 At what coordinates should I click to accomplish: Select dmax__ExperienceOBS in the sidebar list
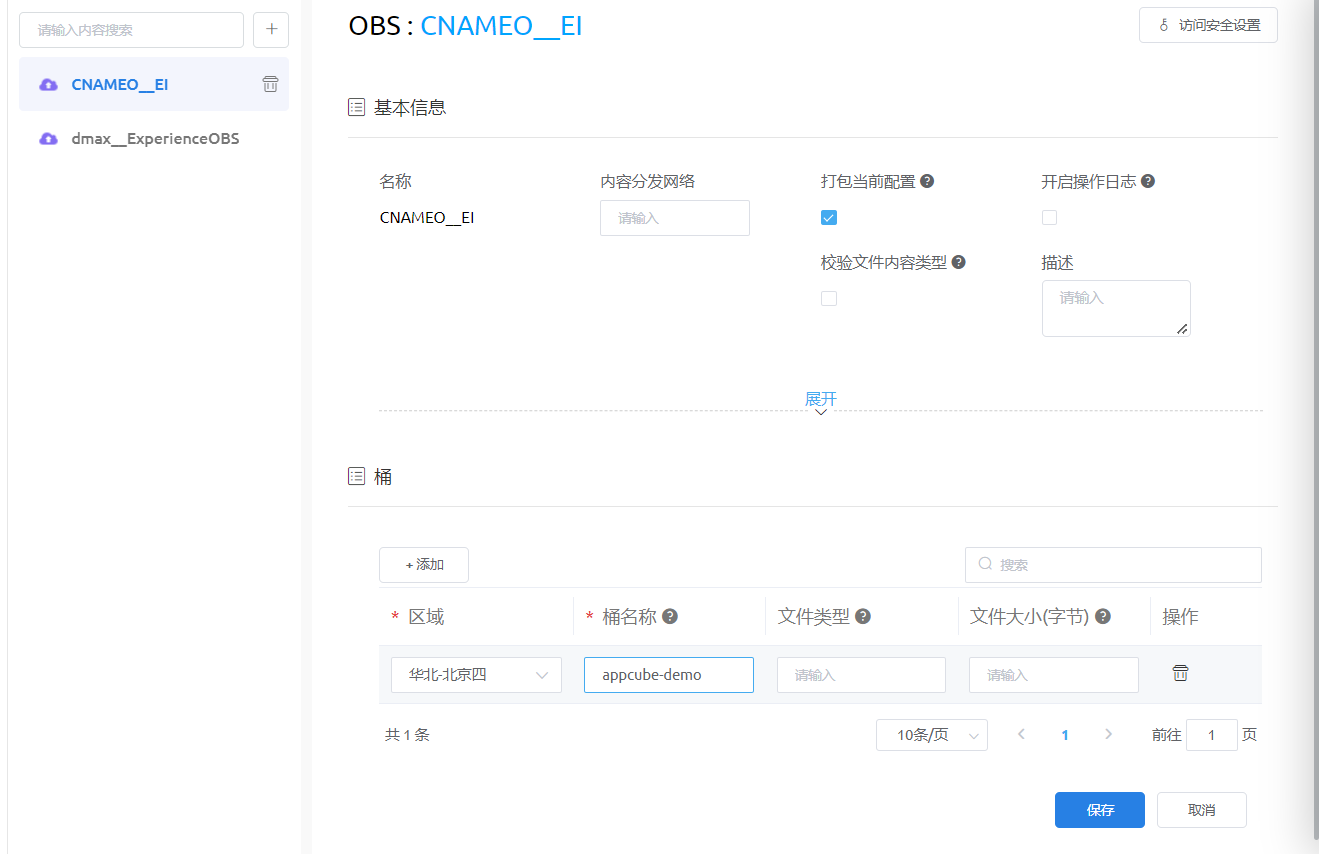click(x=153, y=139)
